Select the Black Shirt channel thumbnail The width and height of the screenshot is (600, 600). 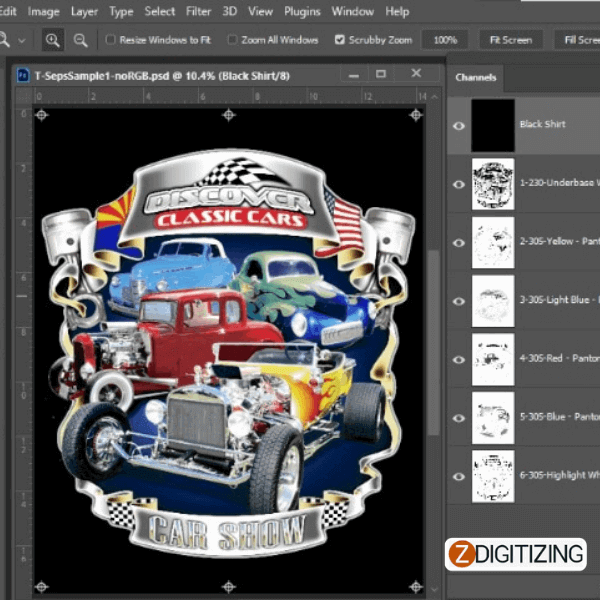tap(493, 126)
